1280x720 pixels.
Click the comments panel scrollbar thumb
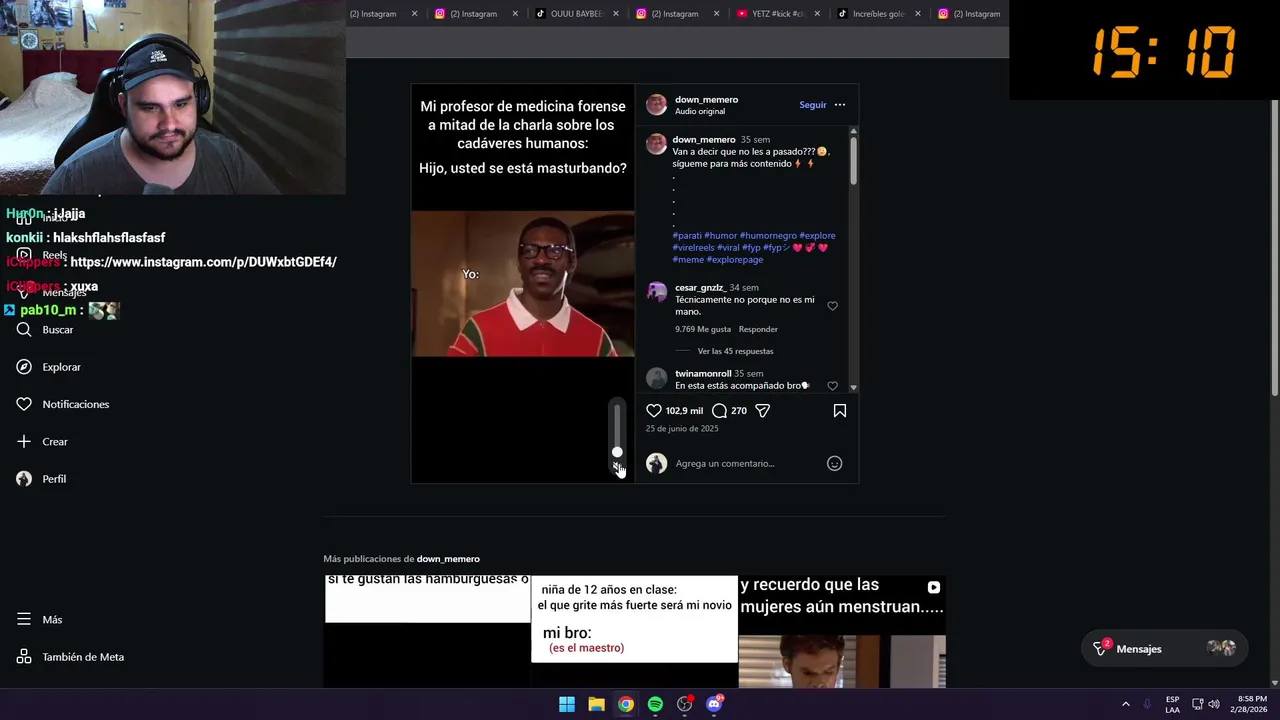[853, 160]
